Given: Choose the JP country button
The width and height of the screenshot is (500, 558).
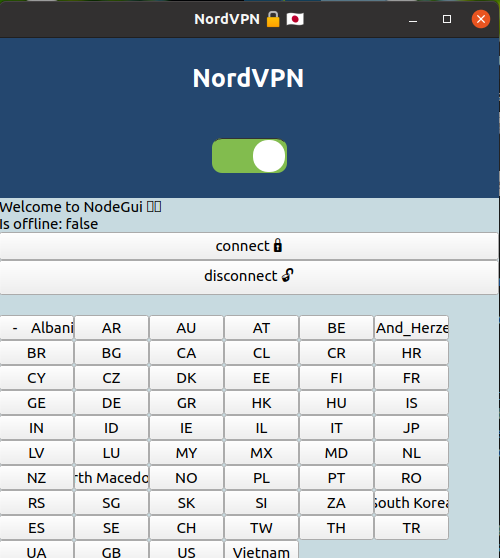Looking at the screenshot, I should 411,428.
